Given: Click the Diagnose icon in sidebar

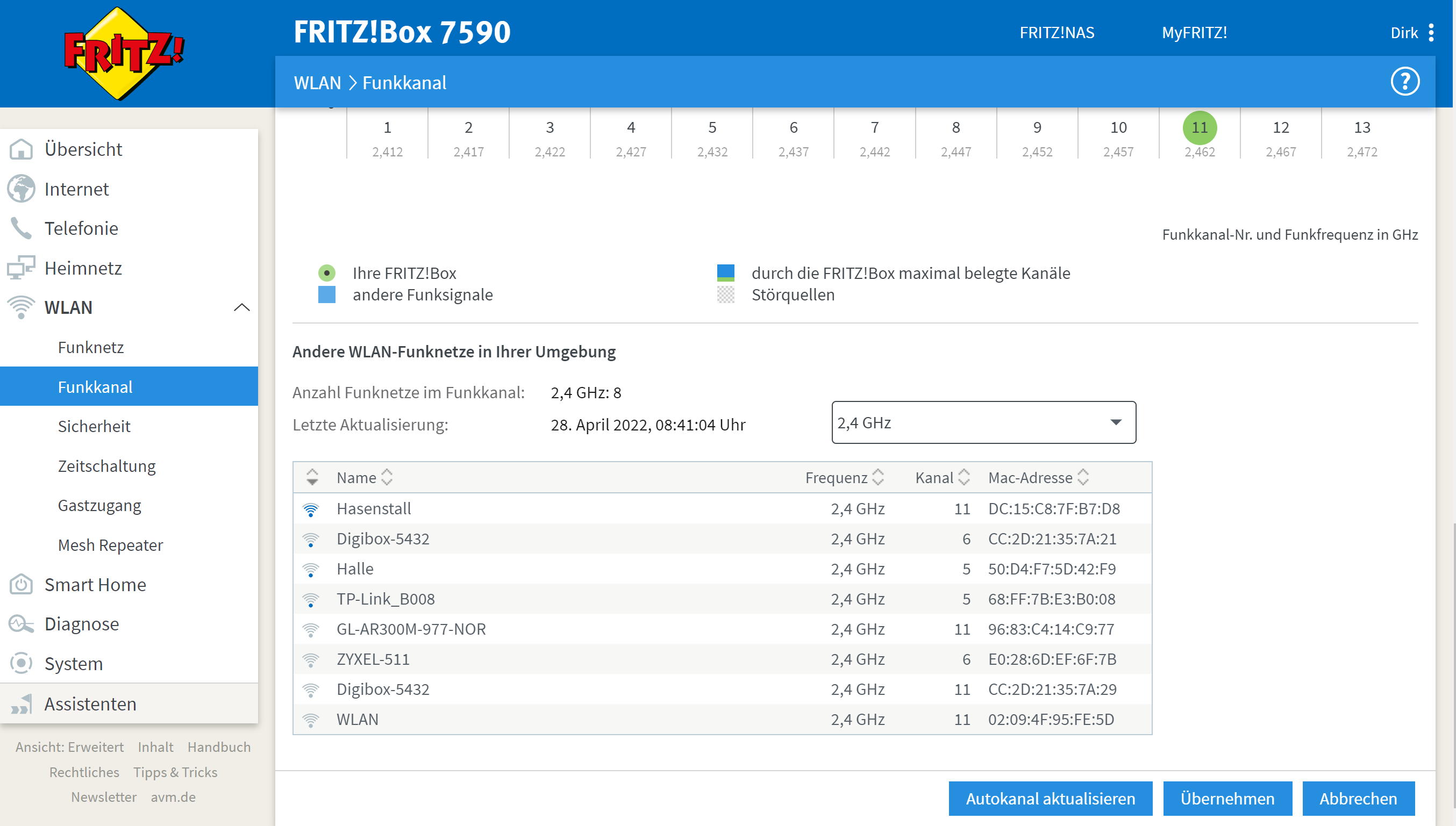Looking at the screenshot, I should (21, 624).
